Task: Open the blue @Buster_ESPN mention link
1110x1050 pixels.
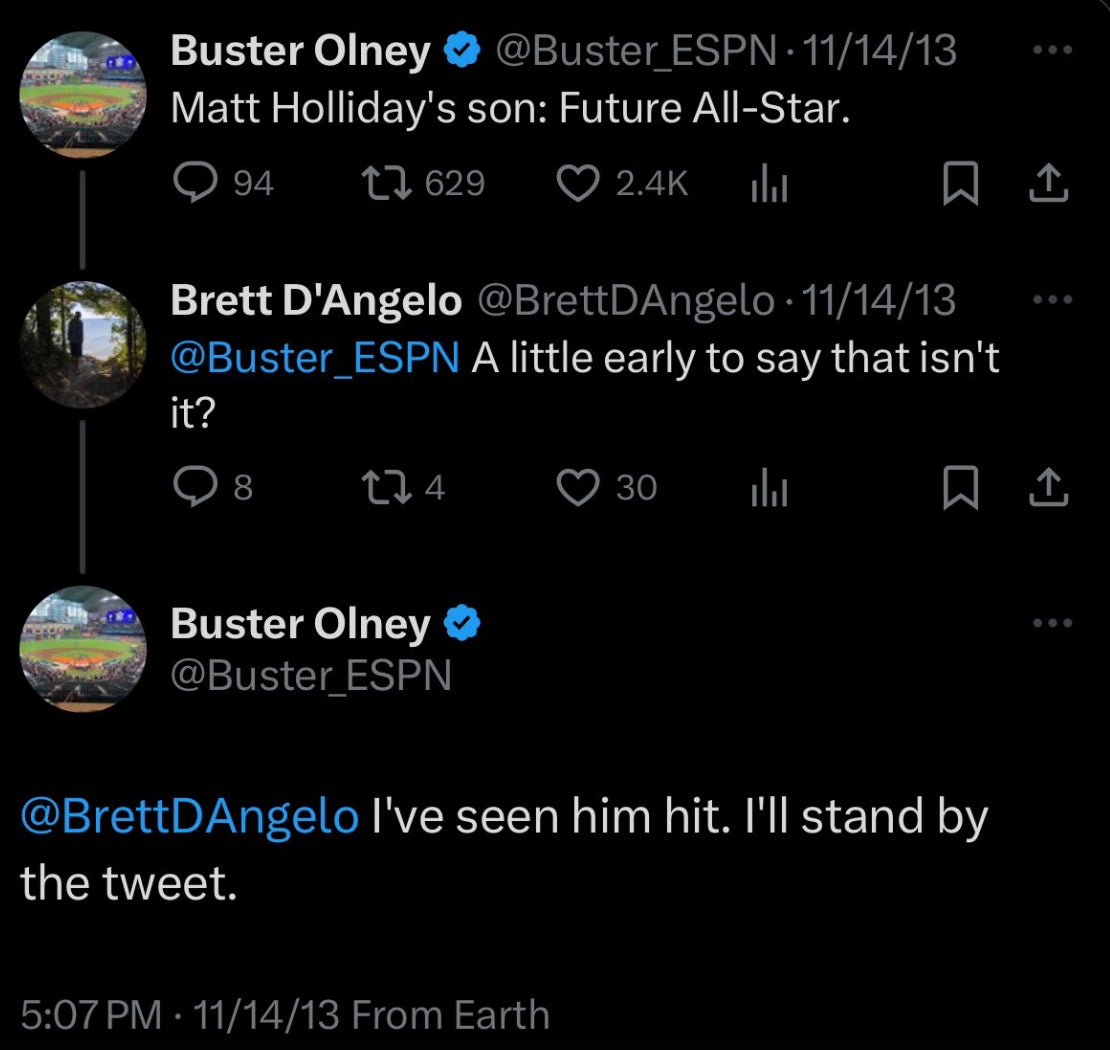Action: [x=315, y=358]
